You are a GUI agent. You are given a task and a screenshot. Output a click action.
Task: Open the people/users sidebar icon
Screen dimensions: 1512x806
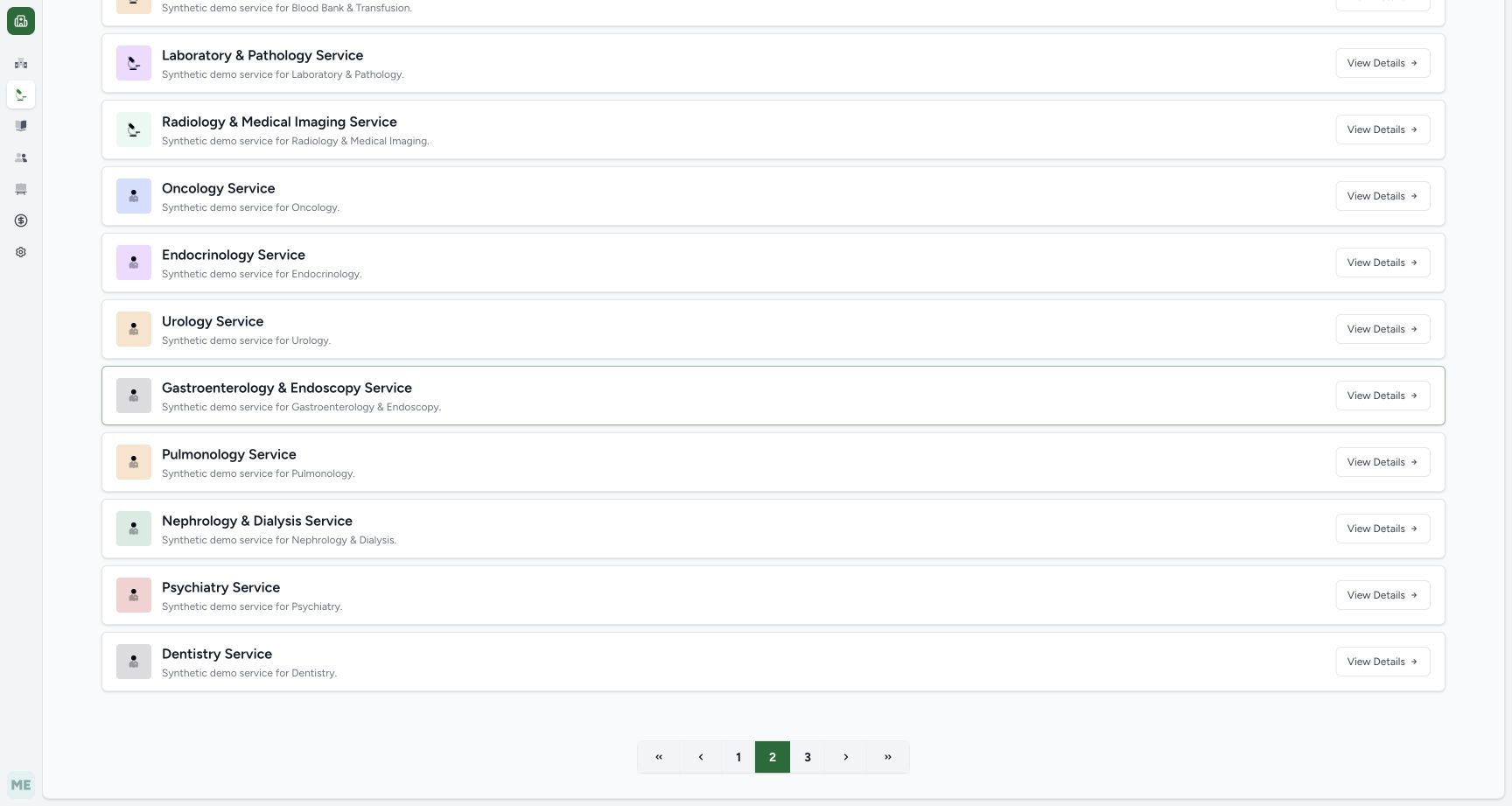[x=21, y=158]
